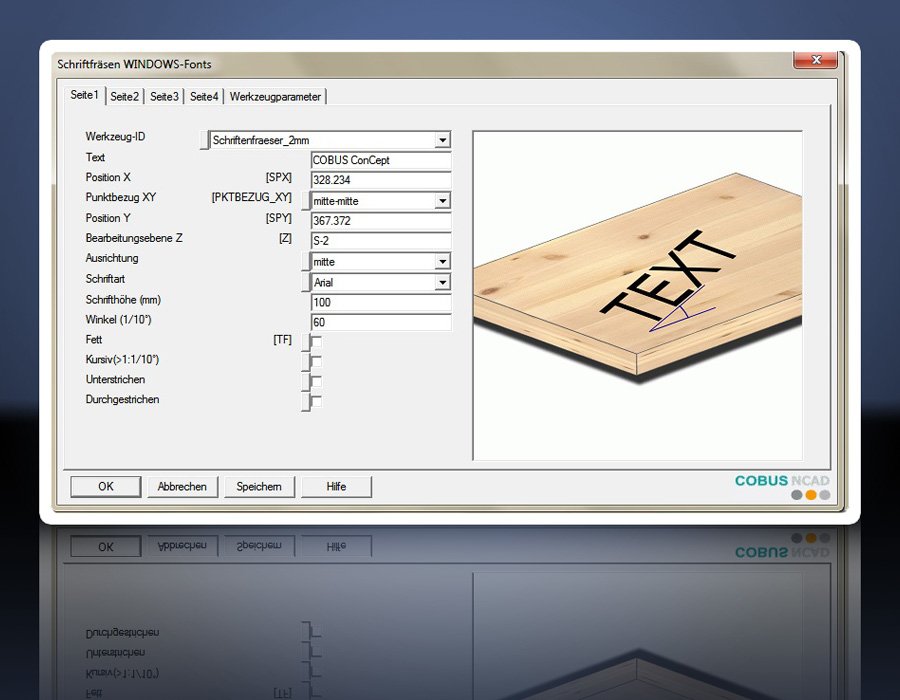Click the Winkel angle field
The width and height of the screenshot is (900, 700).
click(381, 322)
